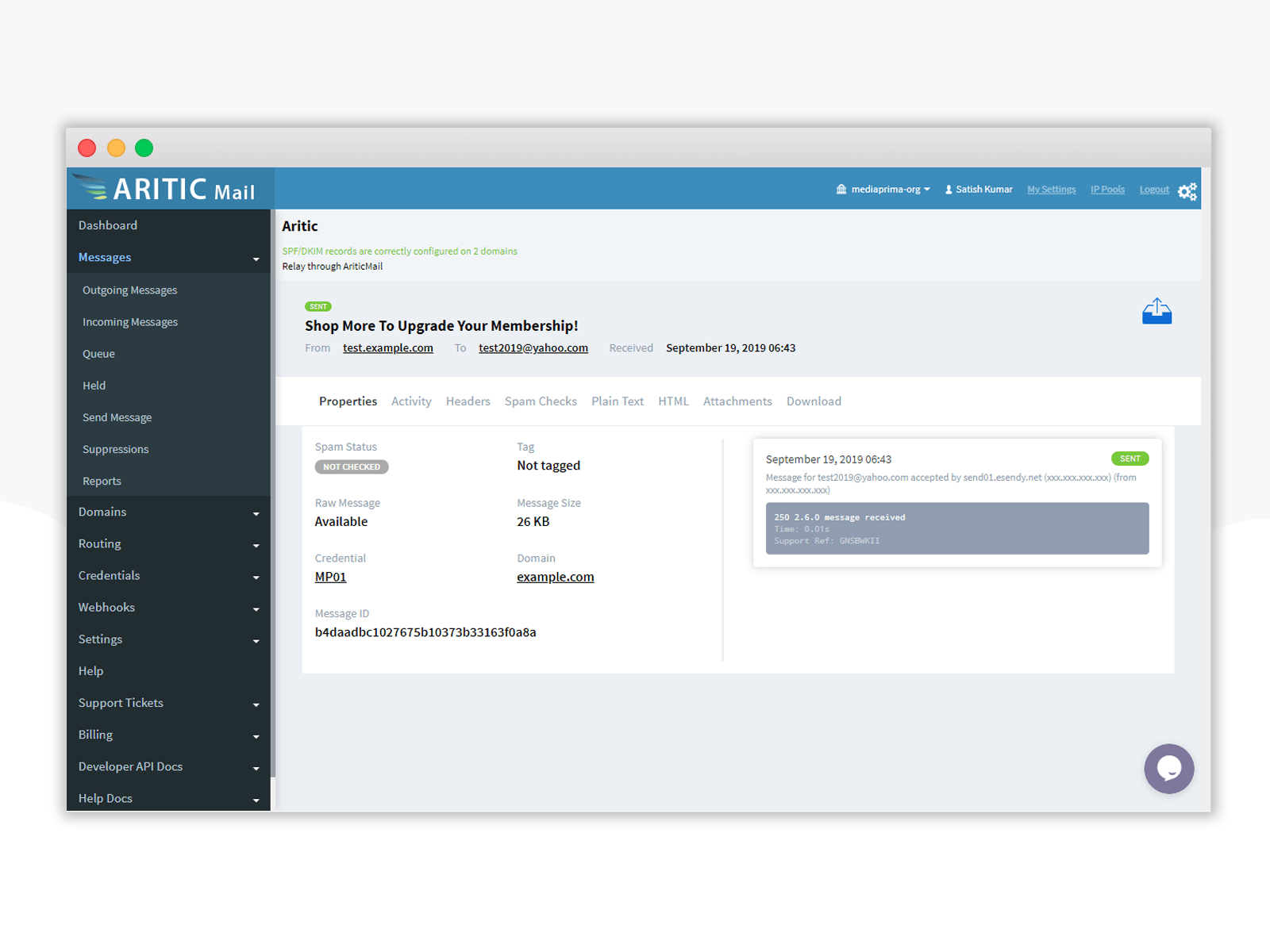Viewport: 1270px width, 952px height.
Task: Click the SENT badge in activity card
Action: tap(1130, 459)
